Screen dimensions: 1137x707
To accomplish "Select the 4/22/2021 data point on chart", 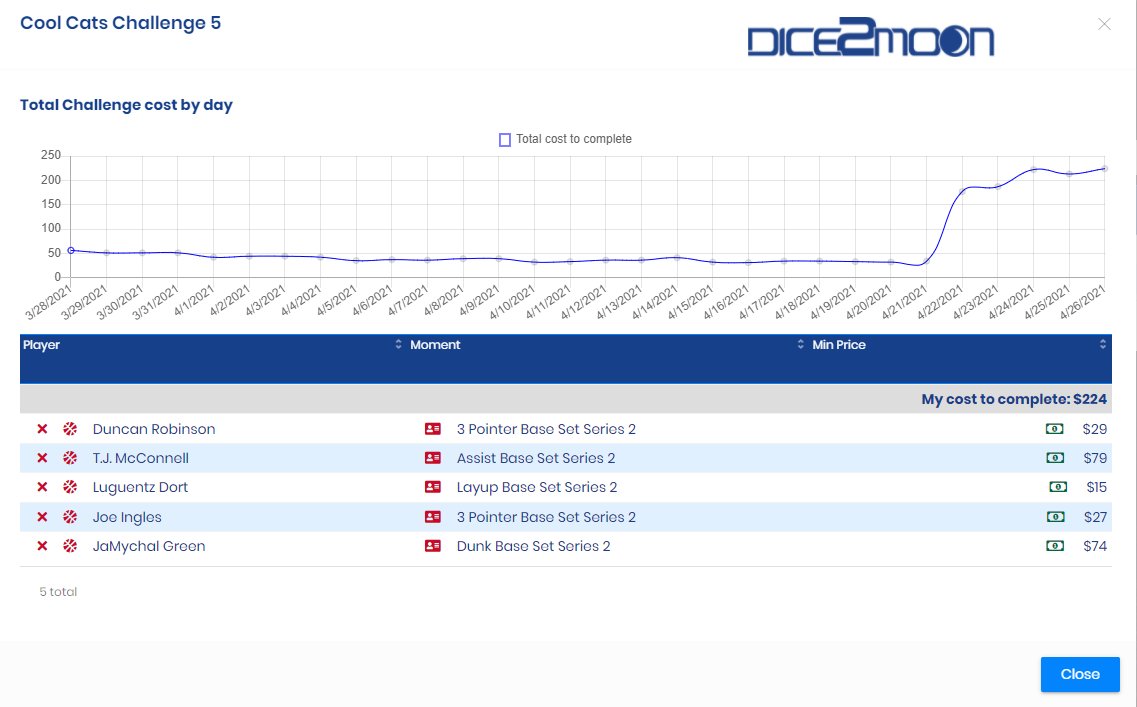I will pos(962,191).
